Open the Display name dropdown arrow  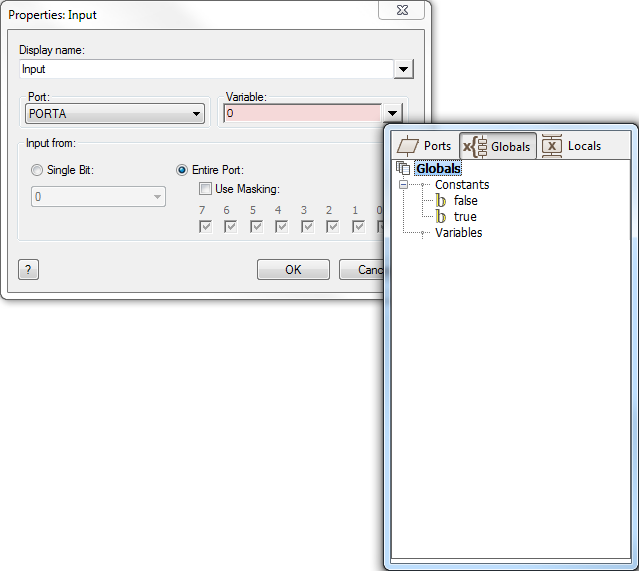[x=403, y=69]
